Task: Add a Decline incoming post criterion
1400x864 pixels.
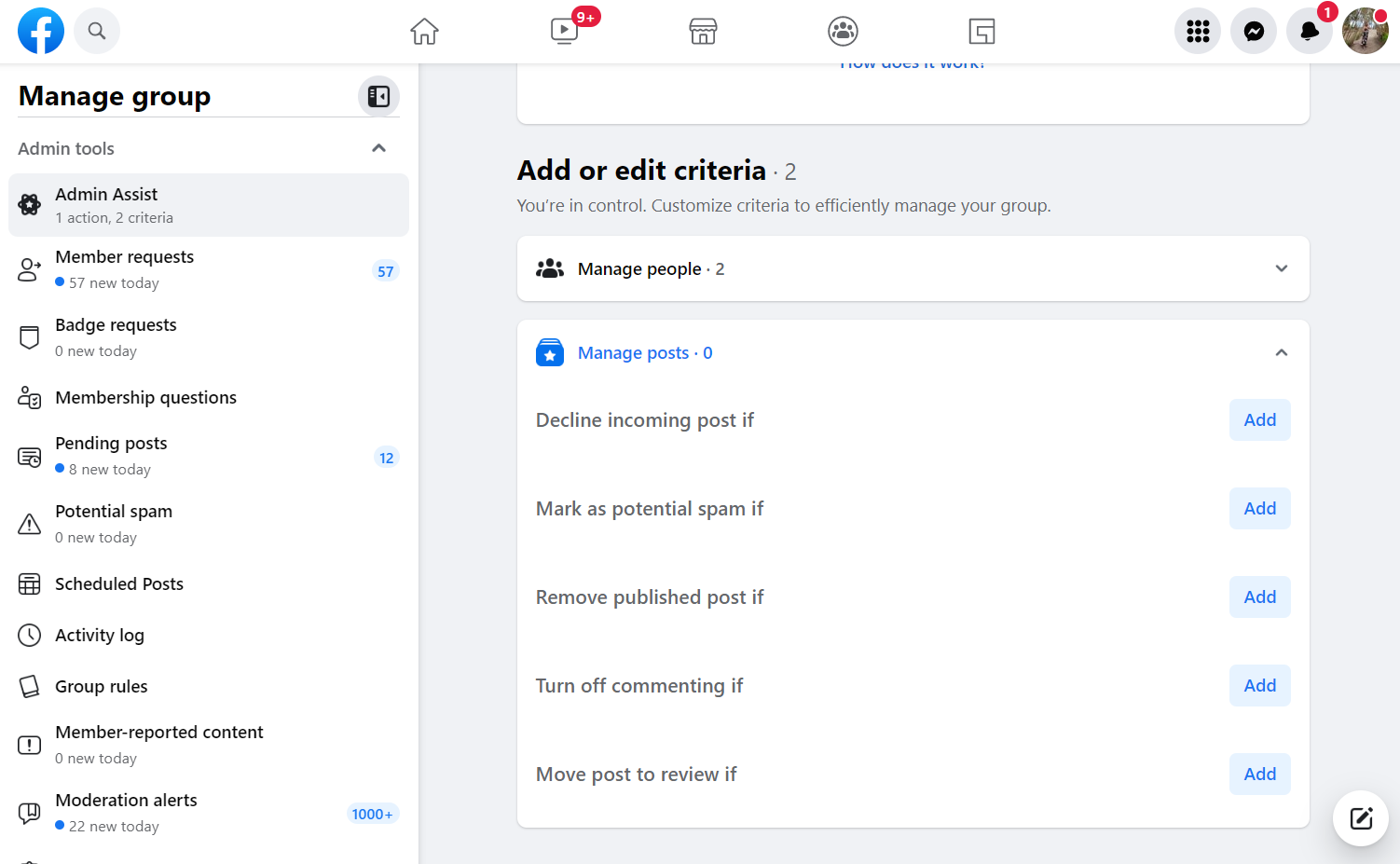Action: click(1259, 419)
